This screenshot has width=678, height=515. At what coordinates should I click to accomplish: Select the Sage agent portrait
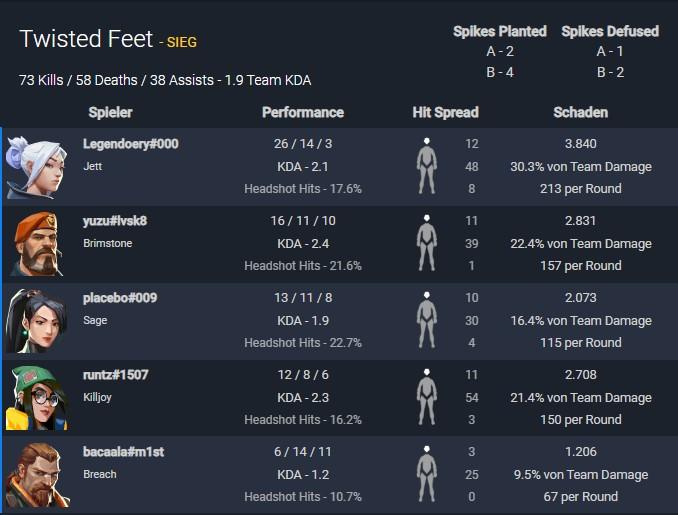pos(37,321)
